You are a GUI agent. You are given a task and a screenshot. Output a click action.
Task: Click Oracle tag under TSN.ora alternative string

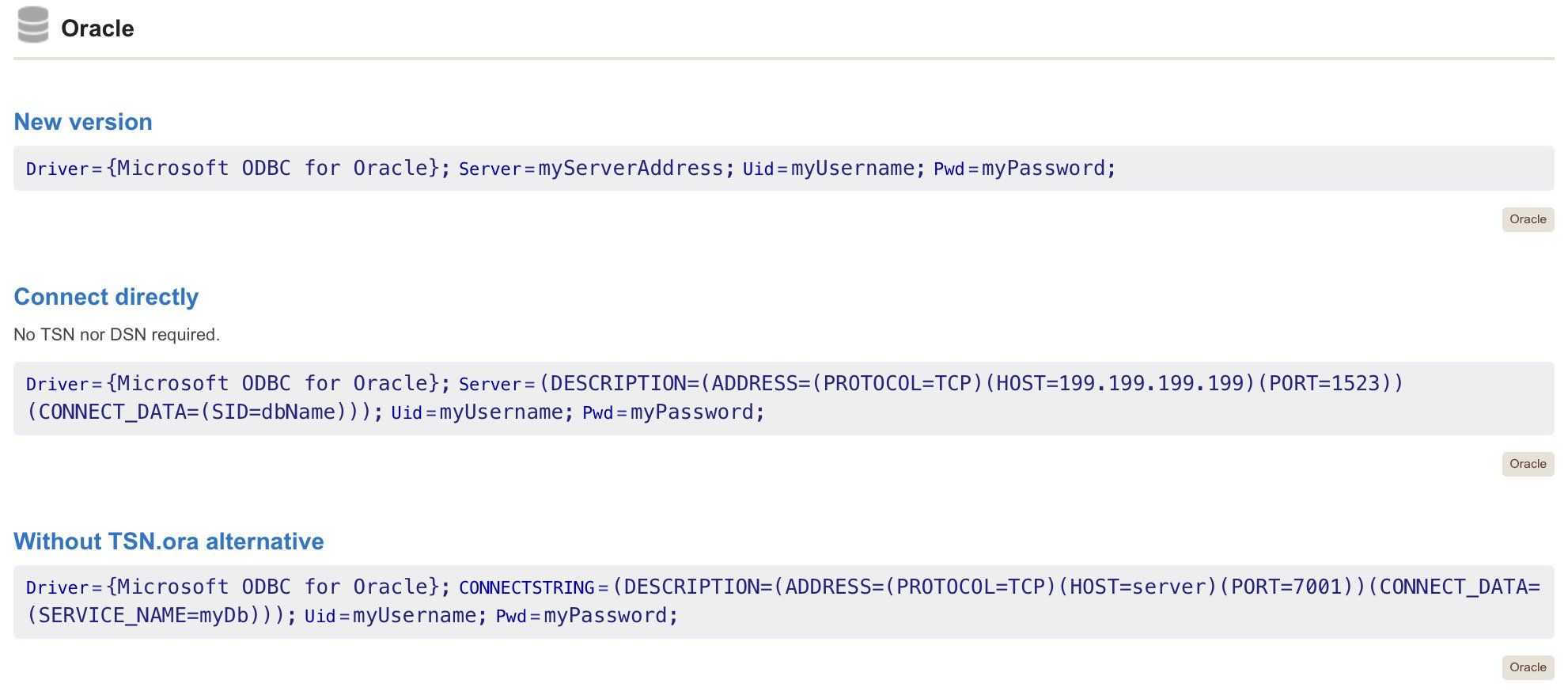(1528, 667)
